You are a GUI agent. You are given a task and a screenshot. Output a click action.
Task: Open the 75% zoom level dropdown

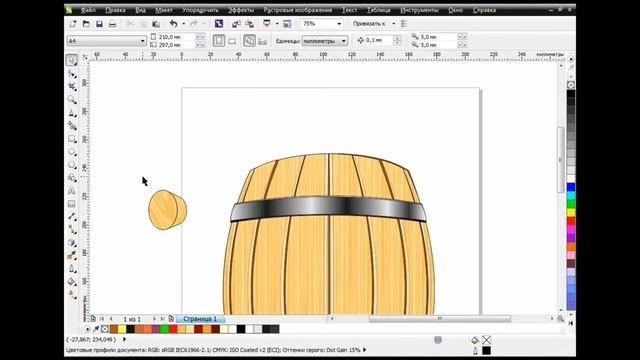[339, 24]
